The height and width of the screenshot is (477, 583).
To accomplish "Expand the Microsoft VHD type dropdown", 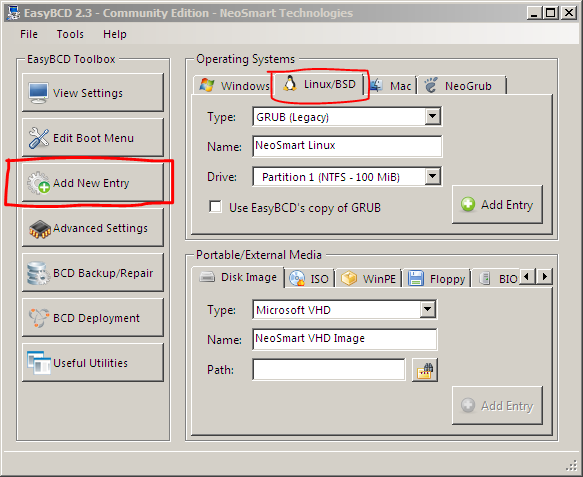I will pyautogui.click(x=428, y=309).
